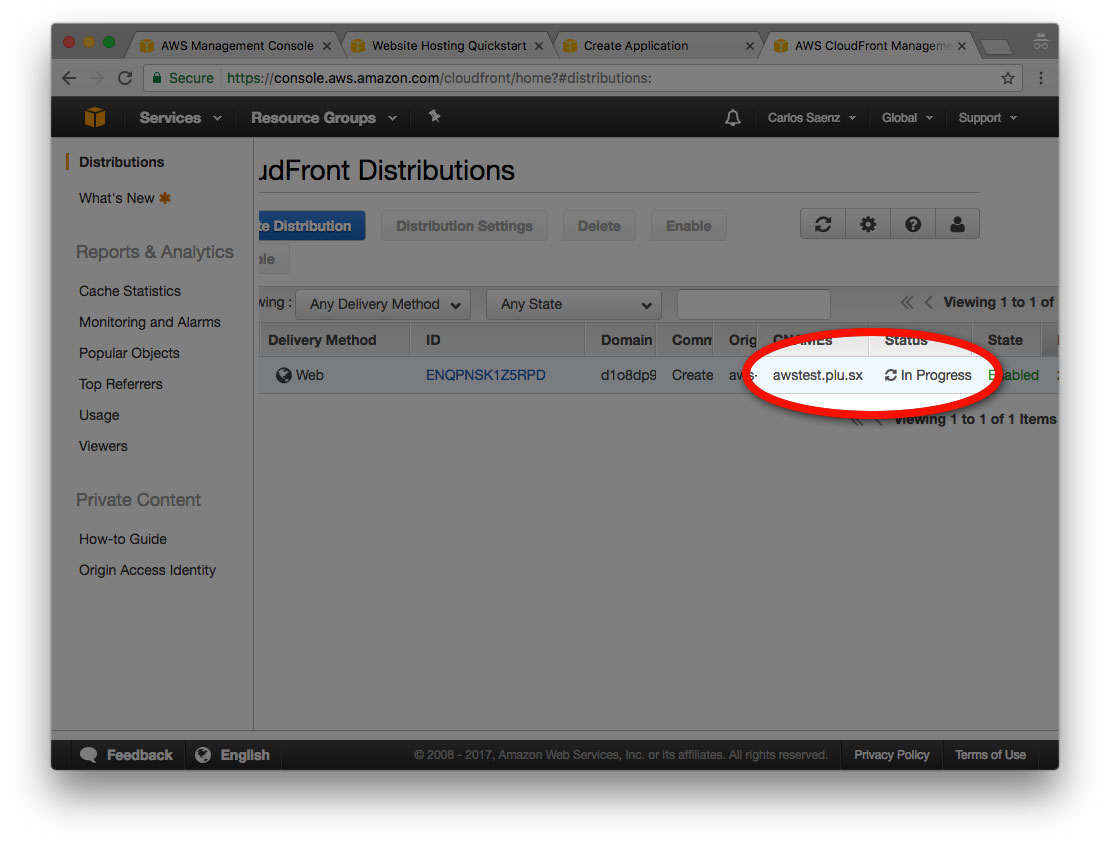Screen dimensions: 1120x859
Task: Click the AWS cube logo icon
Action: (95, 117)
